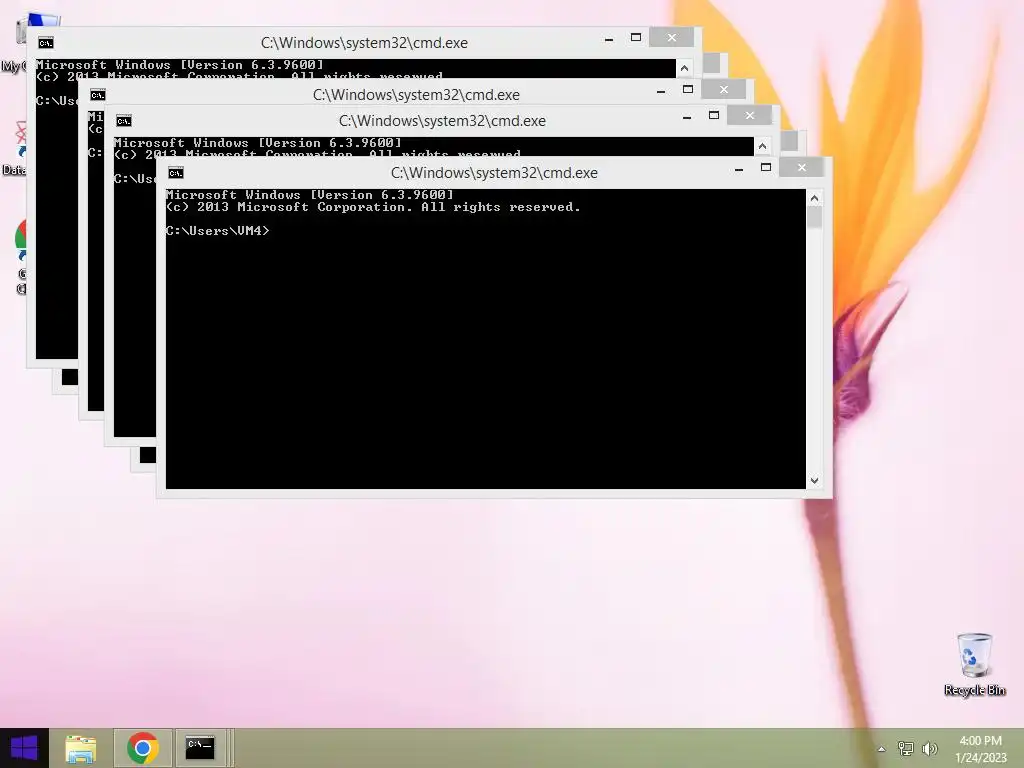This screenshot has height=768, width=1024.
Task: Close the front cmd window
Action: tap(802, 168)
